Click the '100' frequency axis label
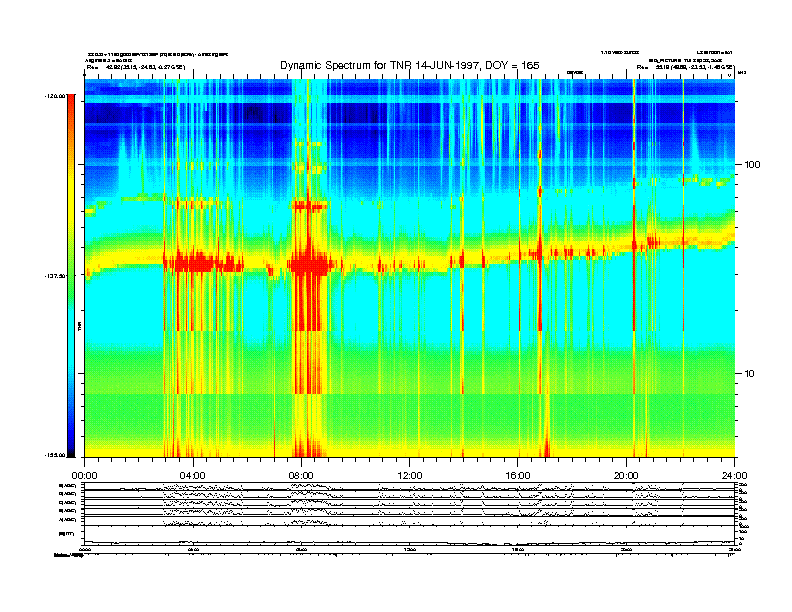The image size is (792, 612). pos(752,165)
